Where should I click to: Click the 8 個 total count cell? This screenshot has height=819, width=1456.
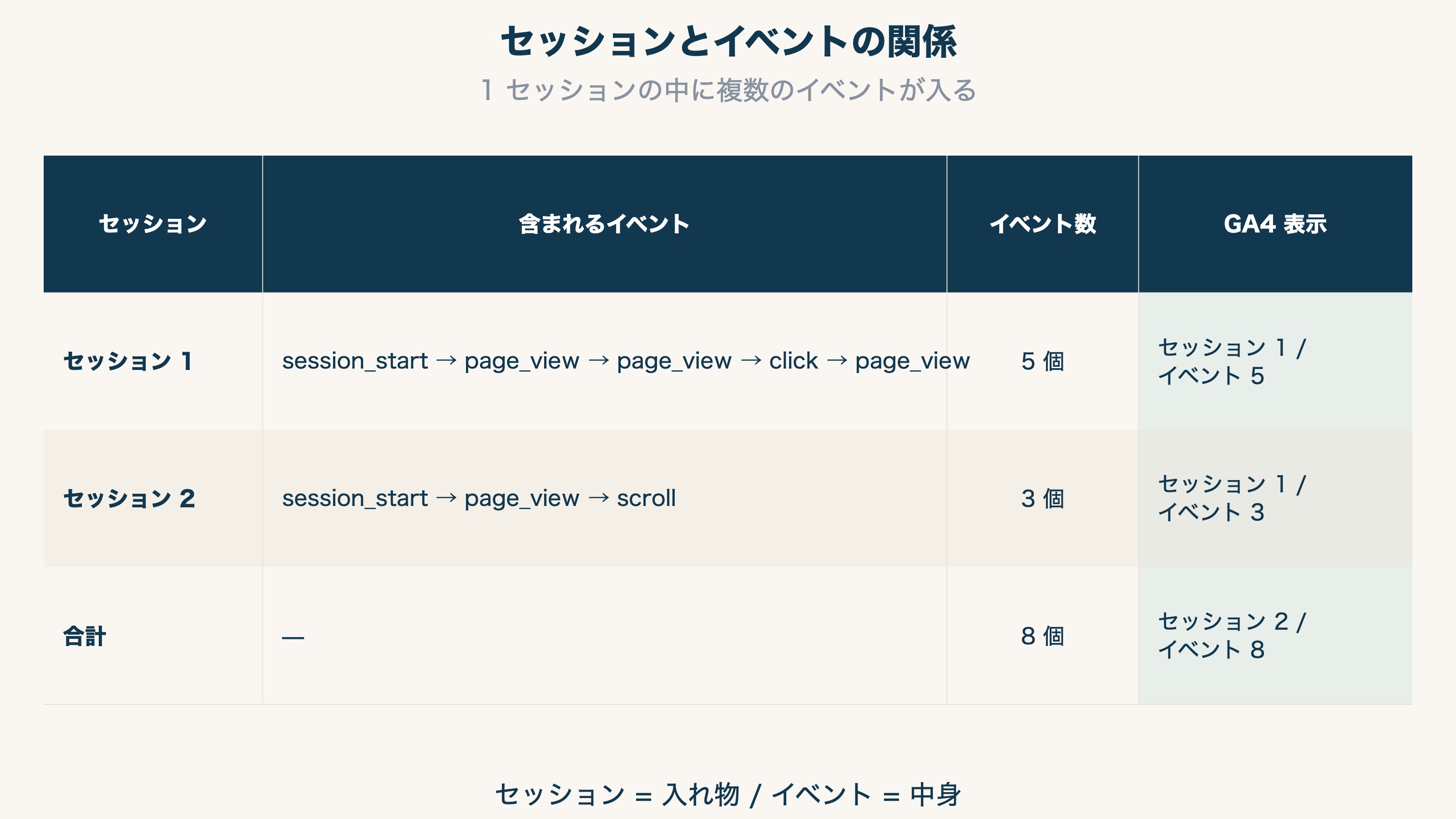click(x=1042, y=636)
